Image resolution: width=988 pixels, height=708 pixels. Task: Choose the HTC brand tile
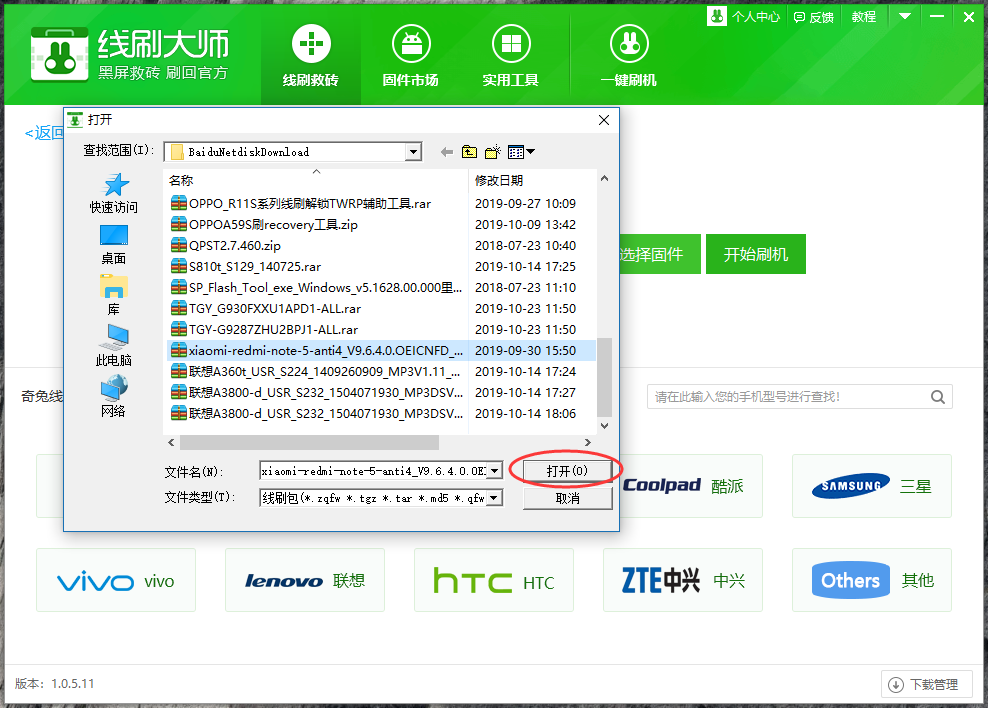pos(494,580)
